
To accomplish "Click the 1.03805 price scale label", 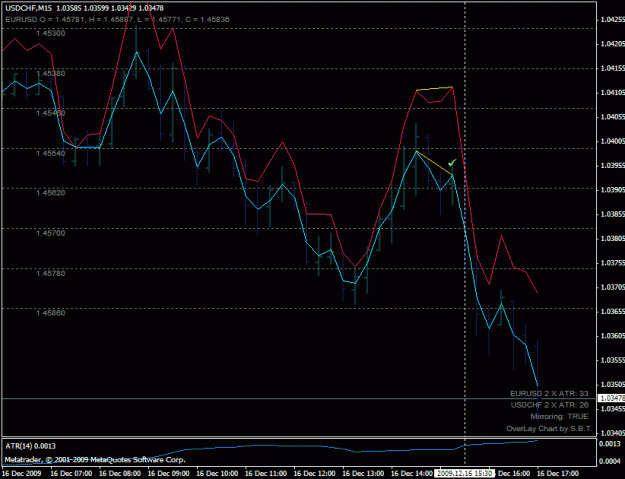I will tap(613, 238).
